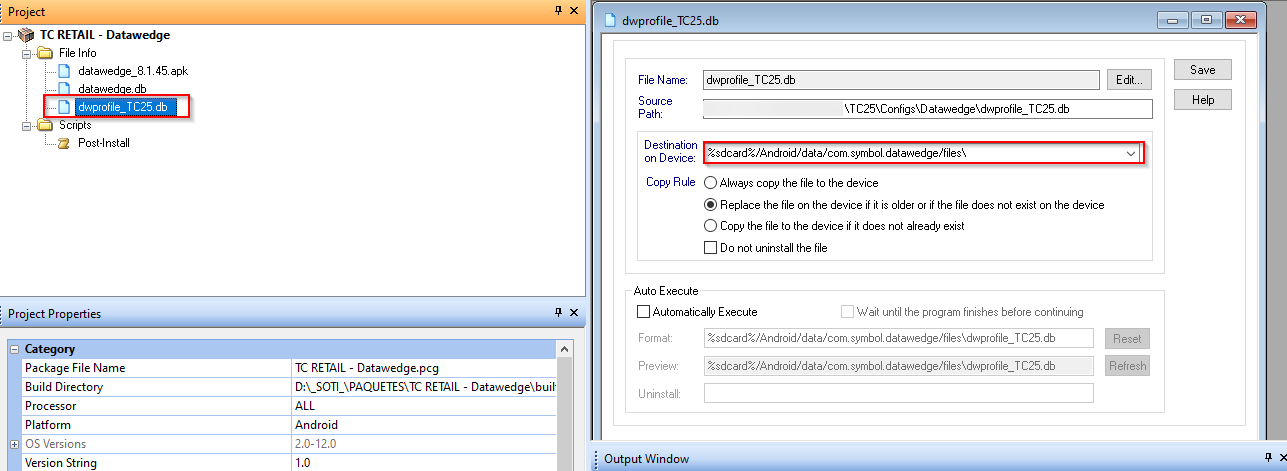The width and height of the screenshot is (1287, 471).
Task: Toggle Wait until the program finishes checkbox
Action: (x=848, y=312)
